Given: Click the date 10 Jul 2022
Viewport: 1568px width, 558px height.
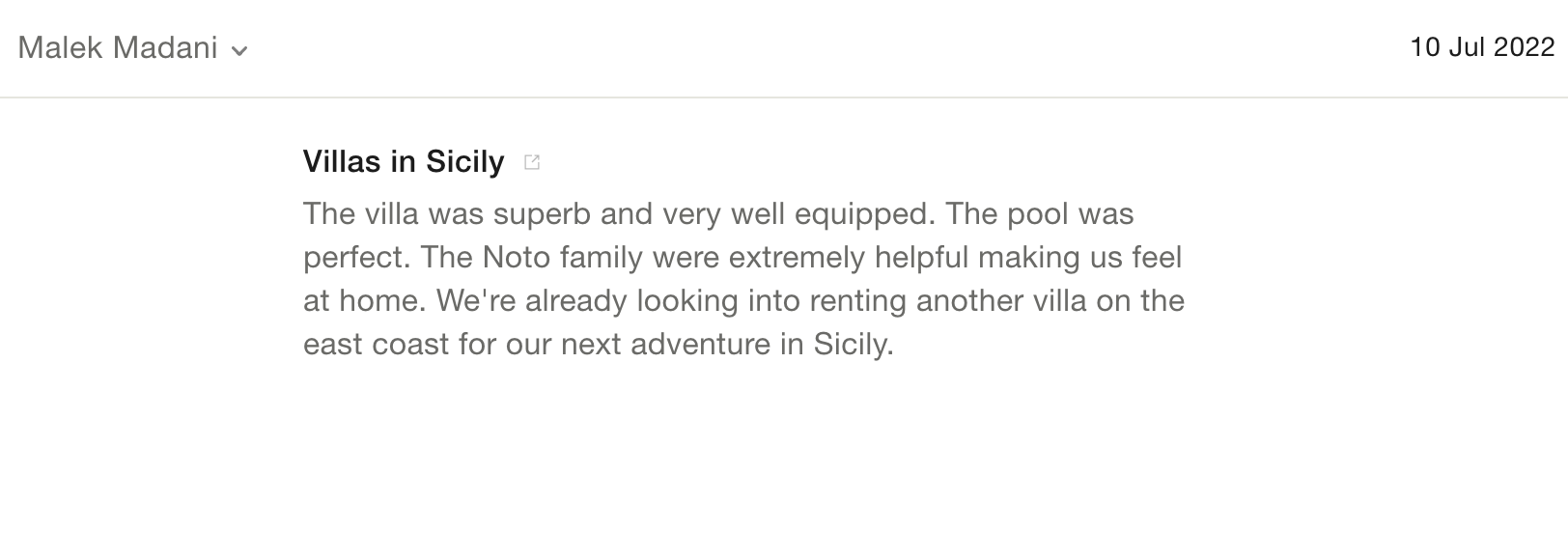Looking at the screenshot, I should coord(1481,47).
